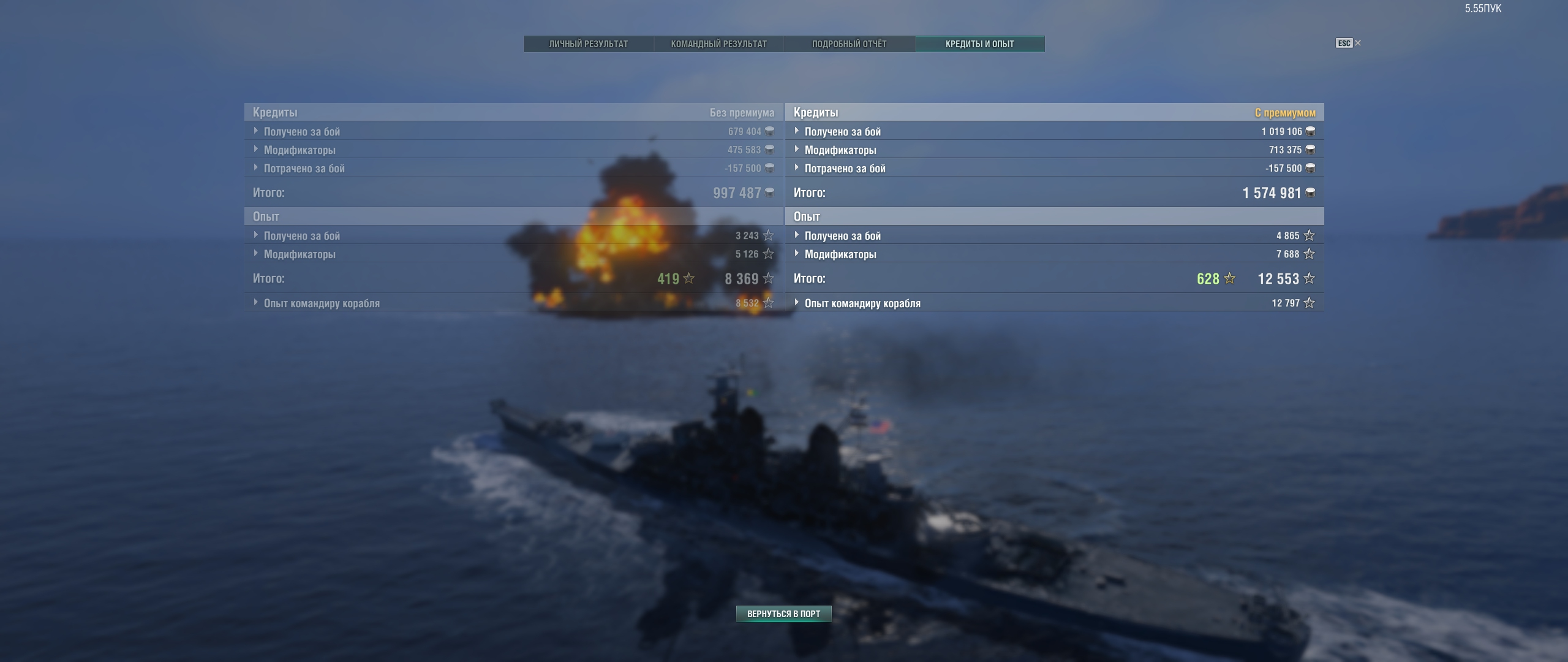Viewport: 1568px width, 662px height.
Task: Click the star icon beside 12 797 commander XP
Action: [1309, 303]
